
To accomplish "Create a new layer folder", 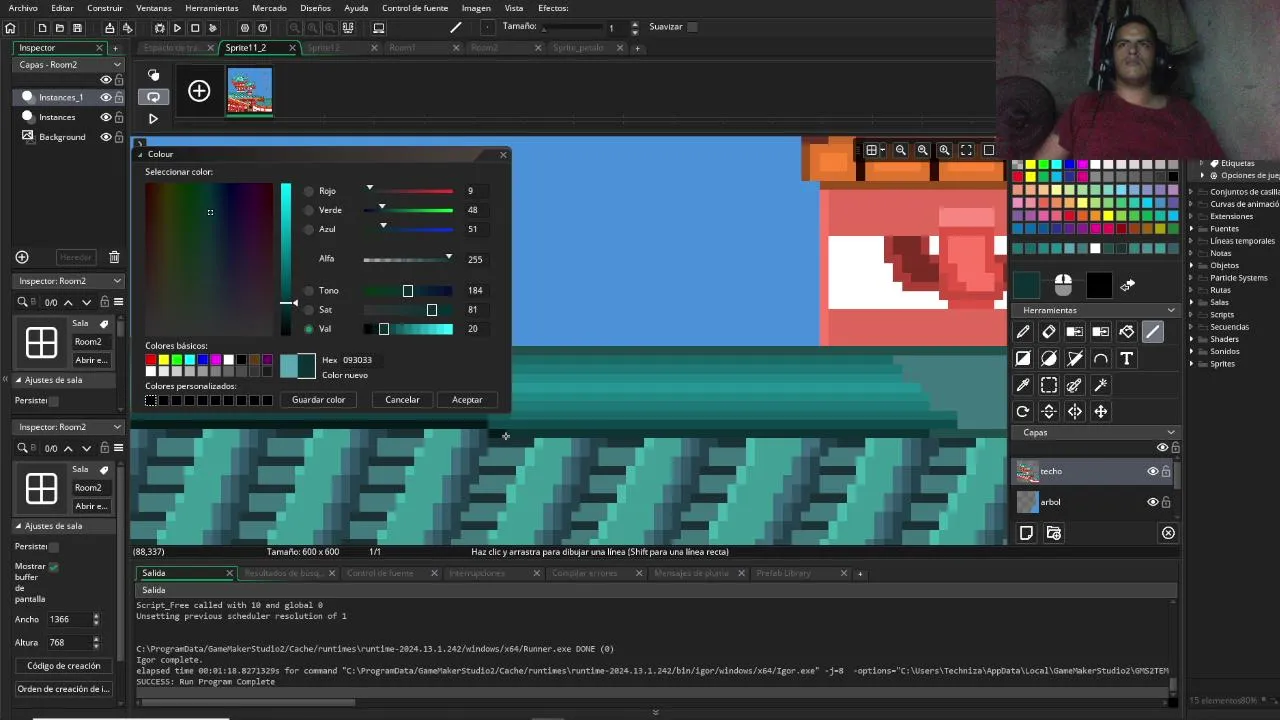I will tap(1053, 533).
